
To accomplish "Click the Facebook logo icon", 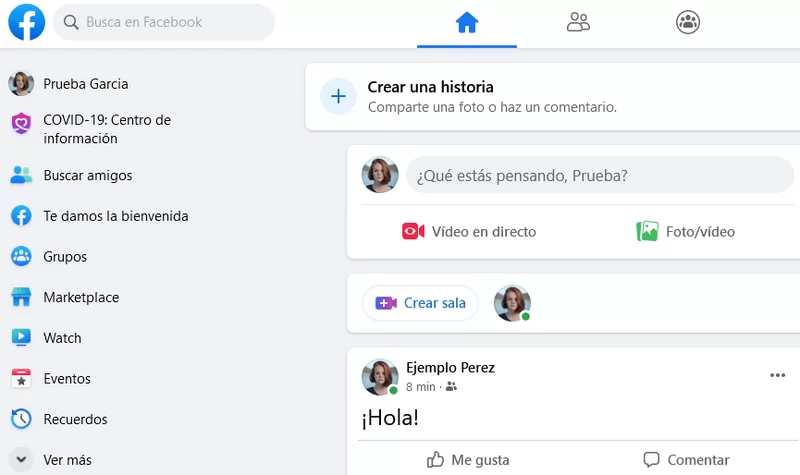I will (x=27, y=22).
